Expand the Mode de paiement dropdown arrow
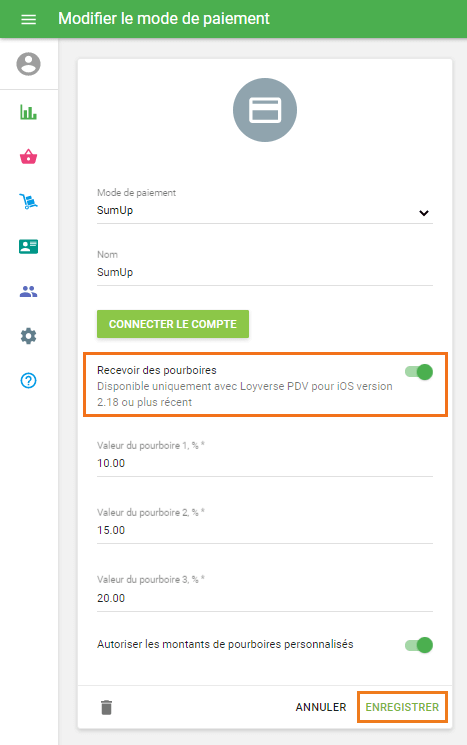 pyautogui.click(x=424, y=213)
